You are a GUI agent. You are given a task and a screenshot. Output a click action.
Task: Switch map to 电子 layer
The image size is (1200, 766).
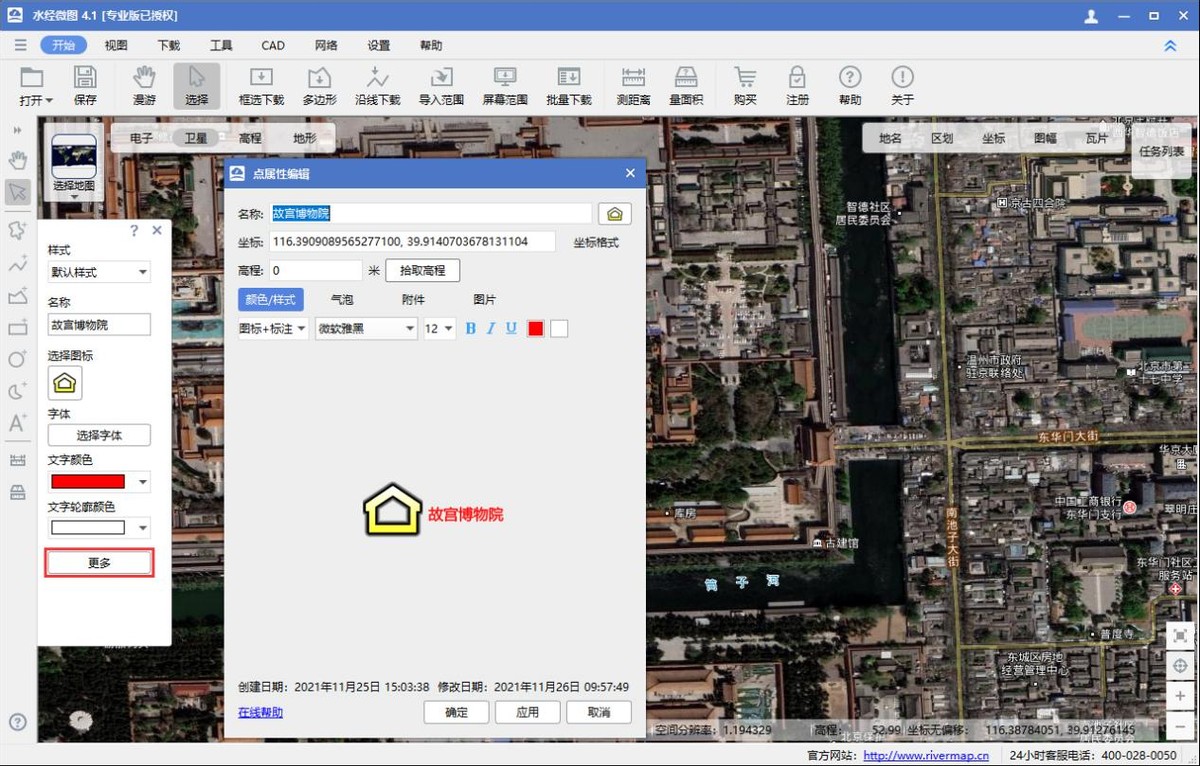tap(142, 138)
